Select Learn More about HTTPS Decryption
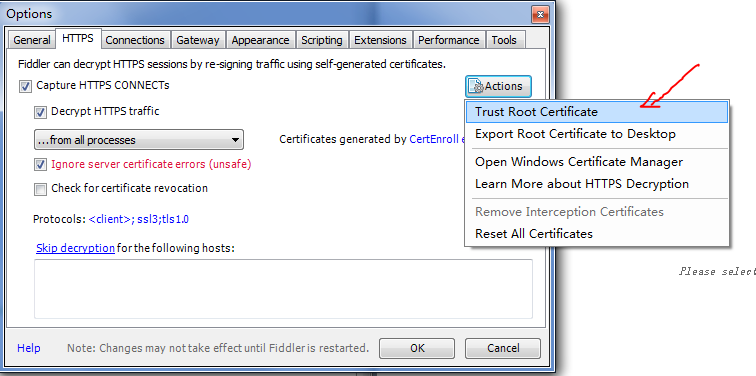Image resolution: width=756 pixels, height=376 pixels. (597, 184)
